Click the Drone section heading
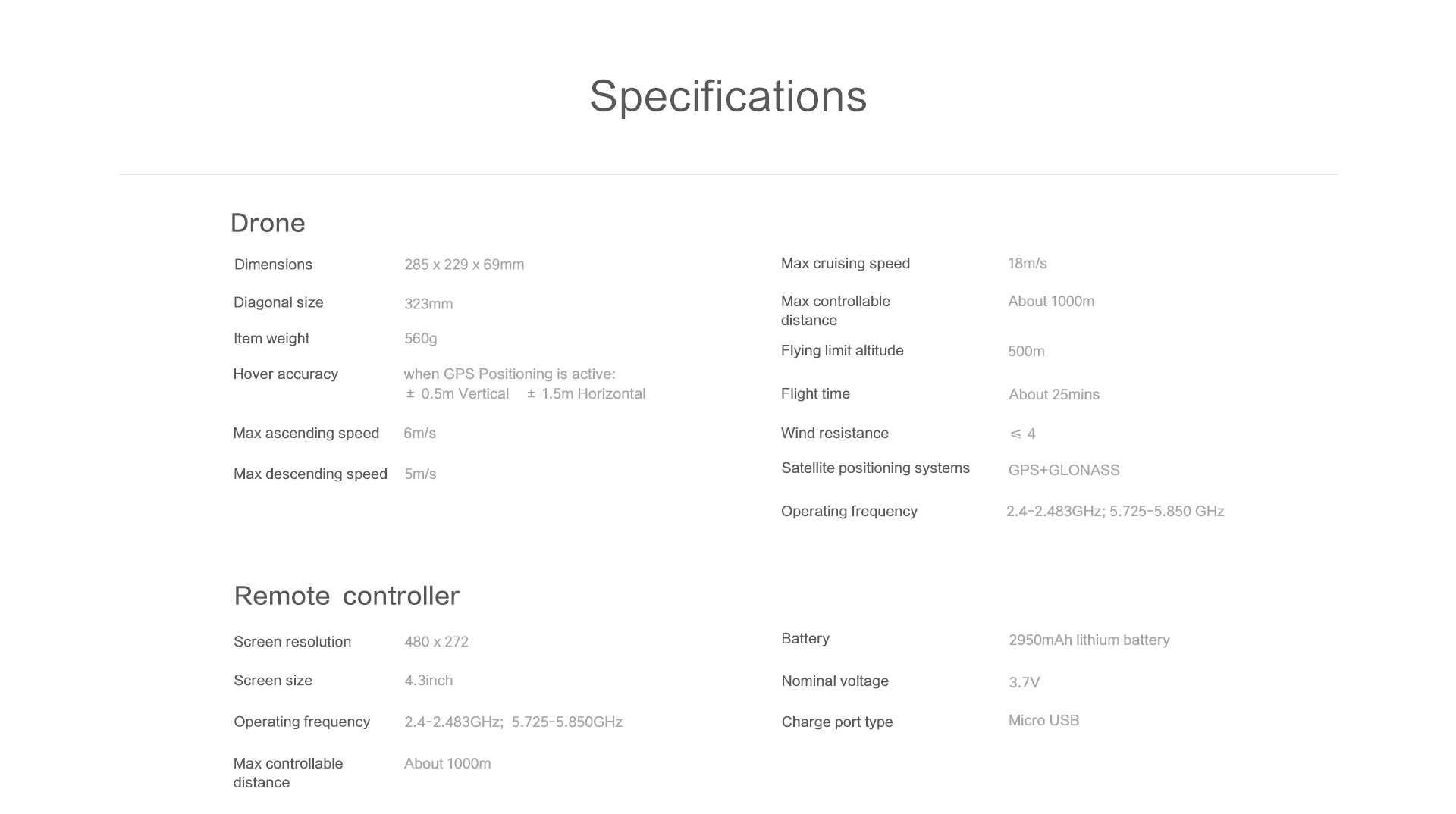Image resolution: width=1456 pixels, height=814 pixels. coord(268,223)
